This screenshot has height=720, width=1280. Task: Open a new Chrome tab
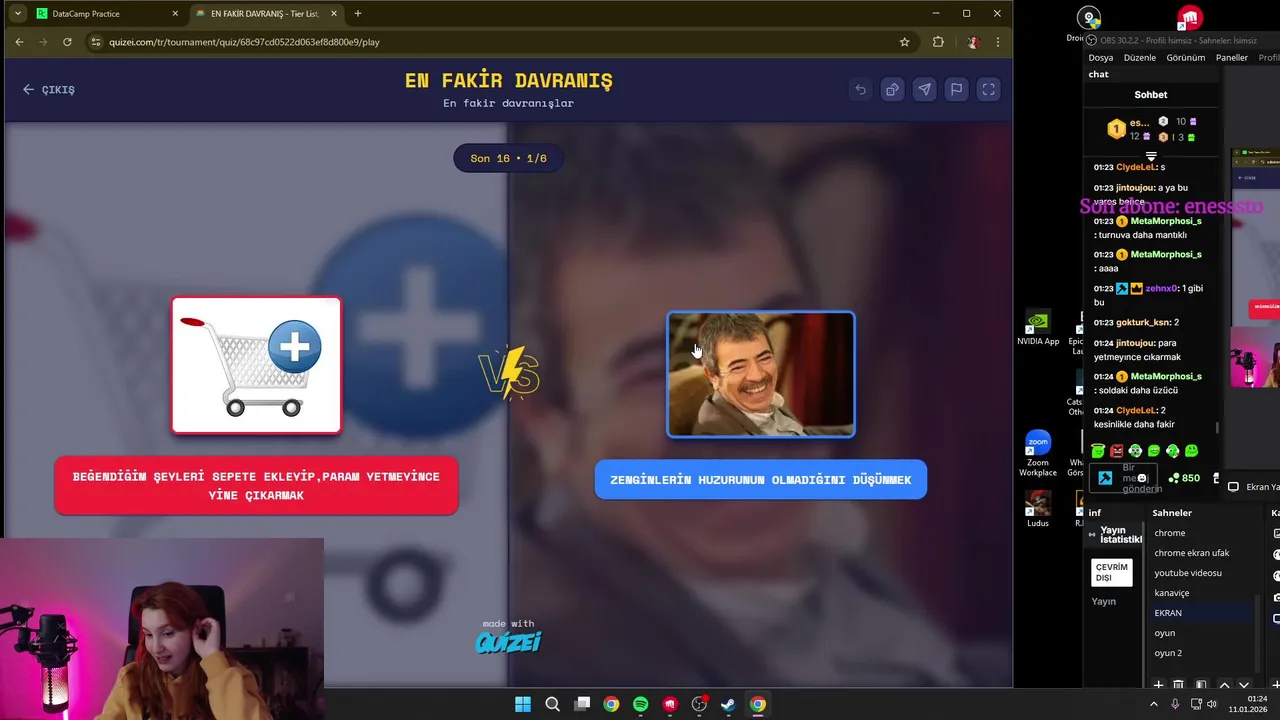[358, 14]
